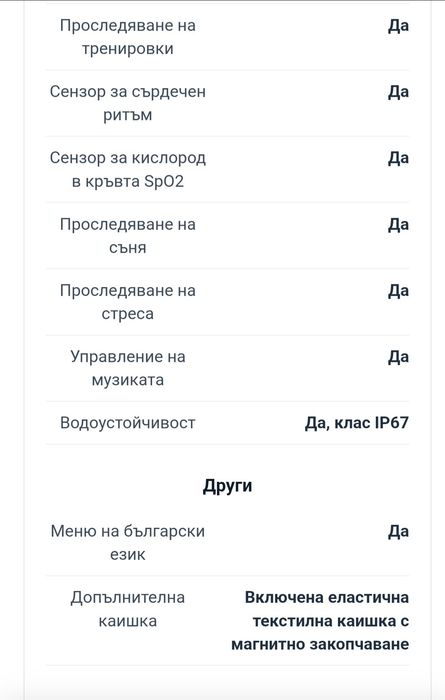The image size is (445, 700).
Task: Click 'магнитно закопчаване' text in strap description
Action: click(320, 644)
